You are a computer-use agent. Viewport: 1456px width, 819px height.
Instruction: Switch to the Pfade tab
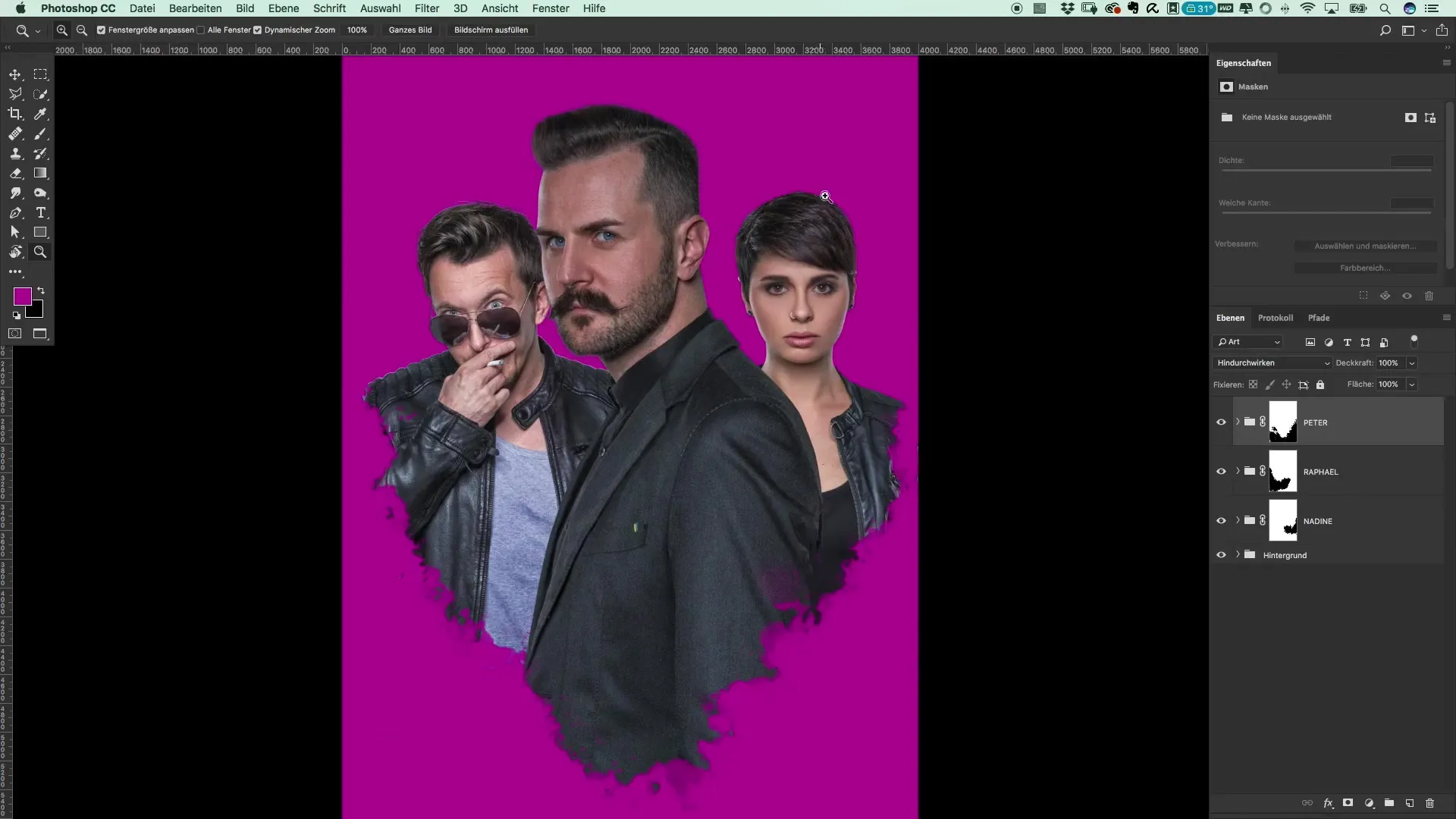pyautogui.click(x=1318, y=318)
